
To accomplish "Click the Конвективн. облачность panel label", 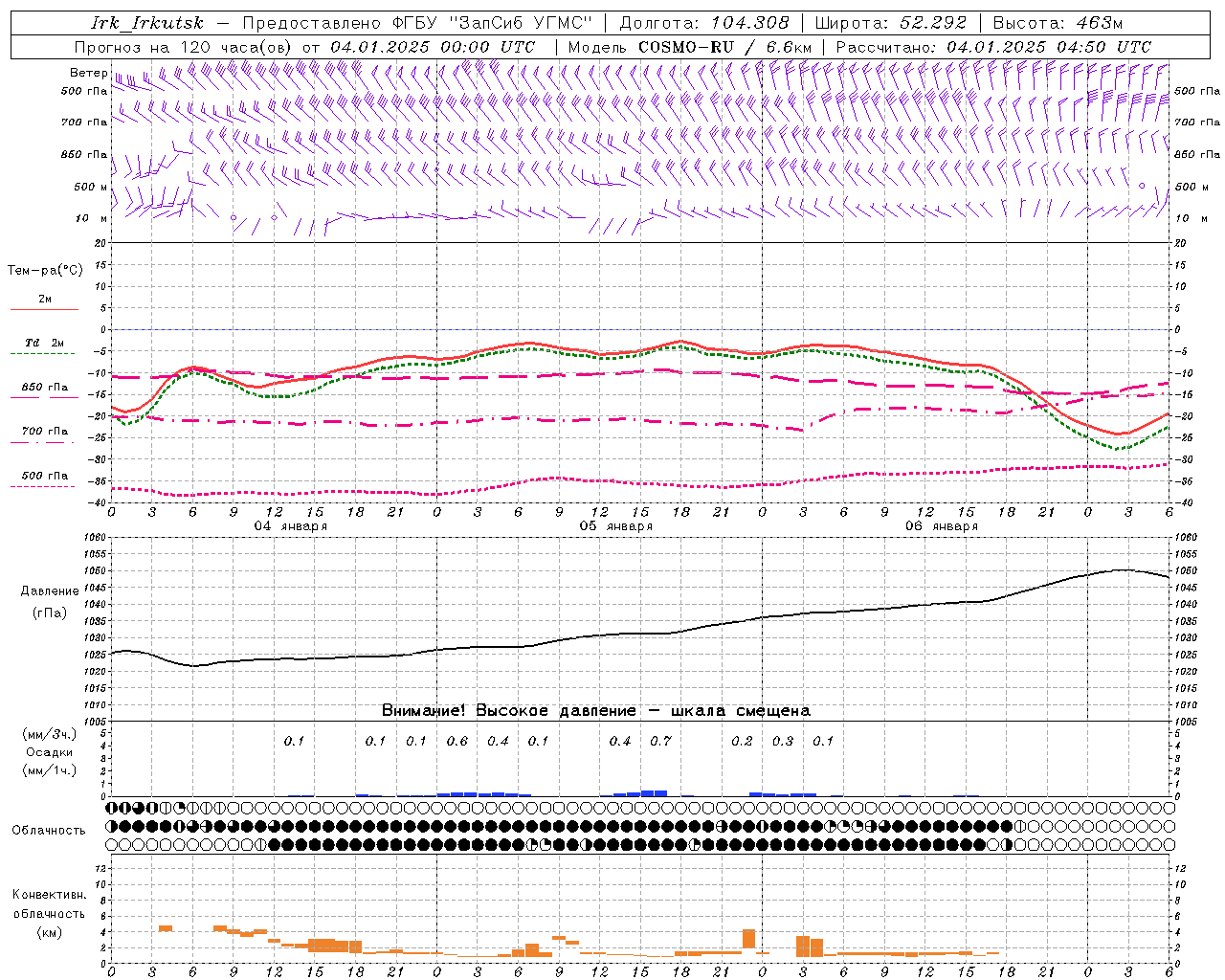I will (49, 913).
